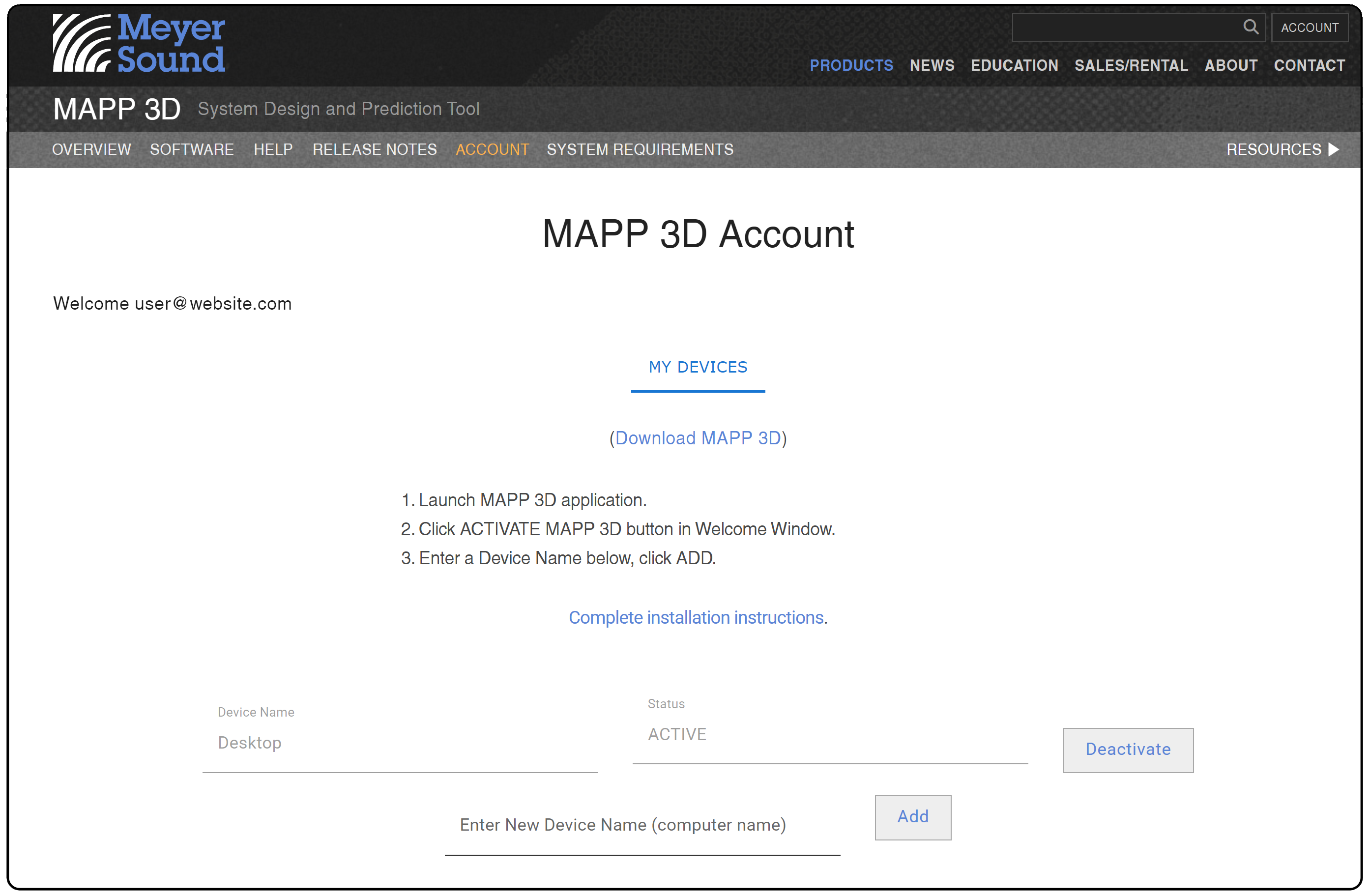Image resolution: width=1370 pixels, height=896 pixels.
Task: Go to RELEASE NOTES tab
Action: (374, 149)
